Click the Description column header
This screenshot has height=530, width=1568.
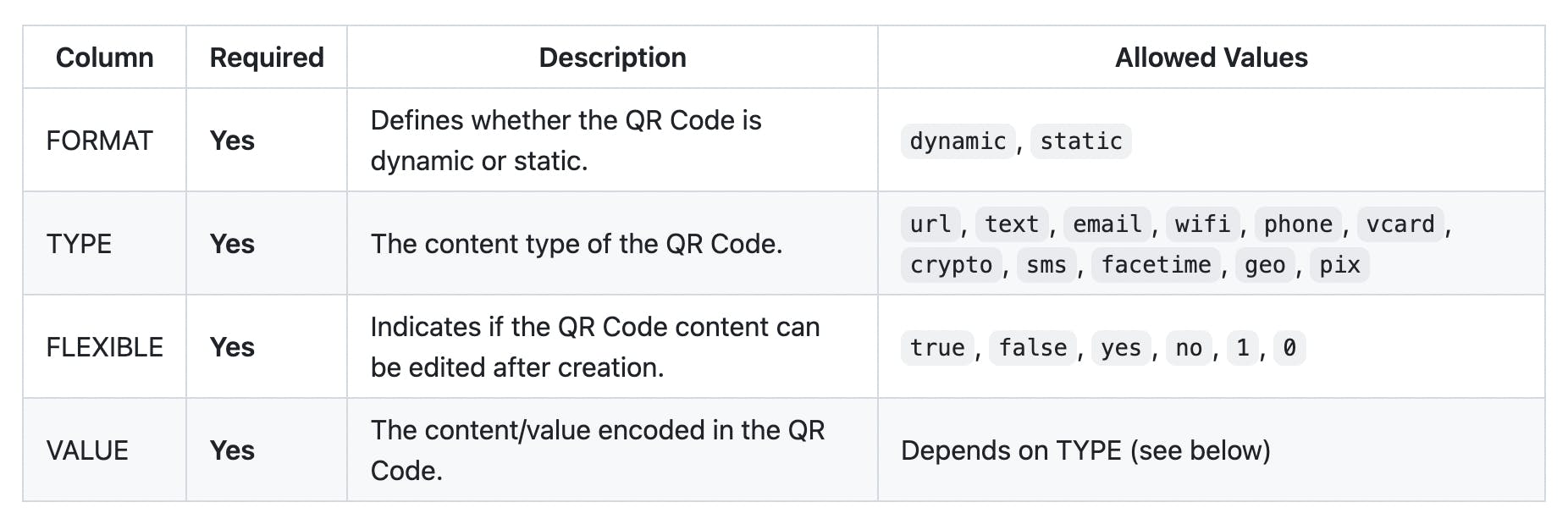[612, 58]
